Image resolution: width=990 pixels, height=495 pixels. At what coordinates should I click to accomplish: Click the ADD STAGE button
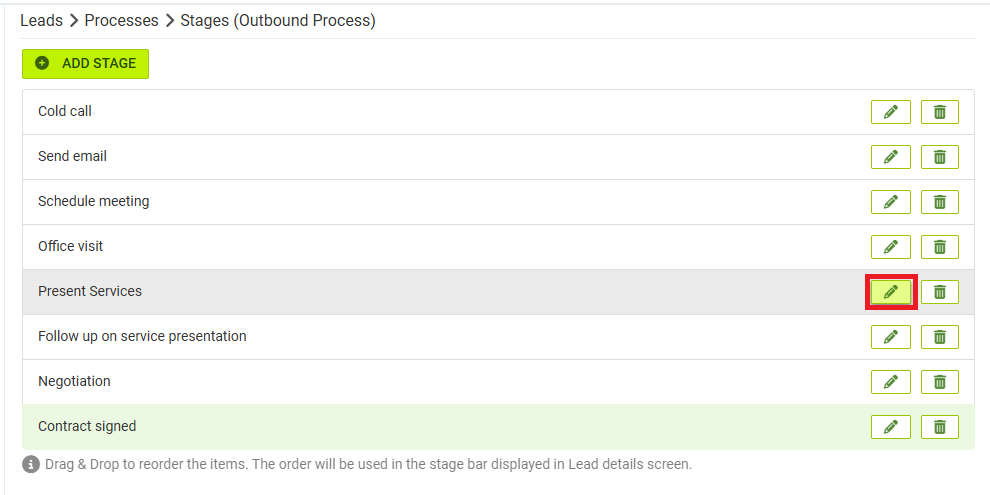click(x=85, y=64)
